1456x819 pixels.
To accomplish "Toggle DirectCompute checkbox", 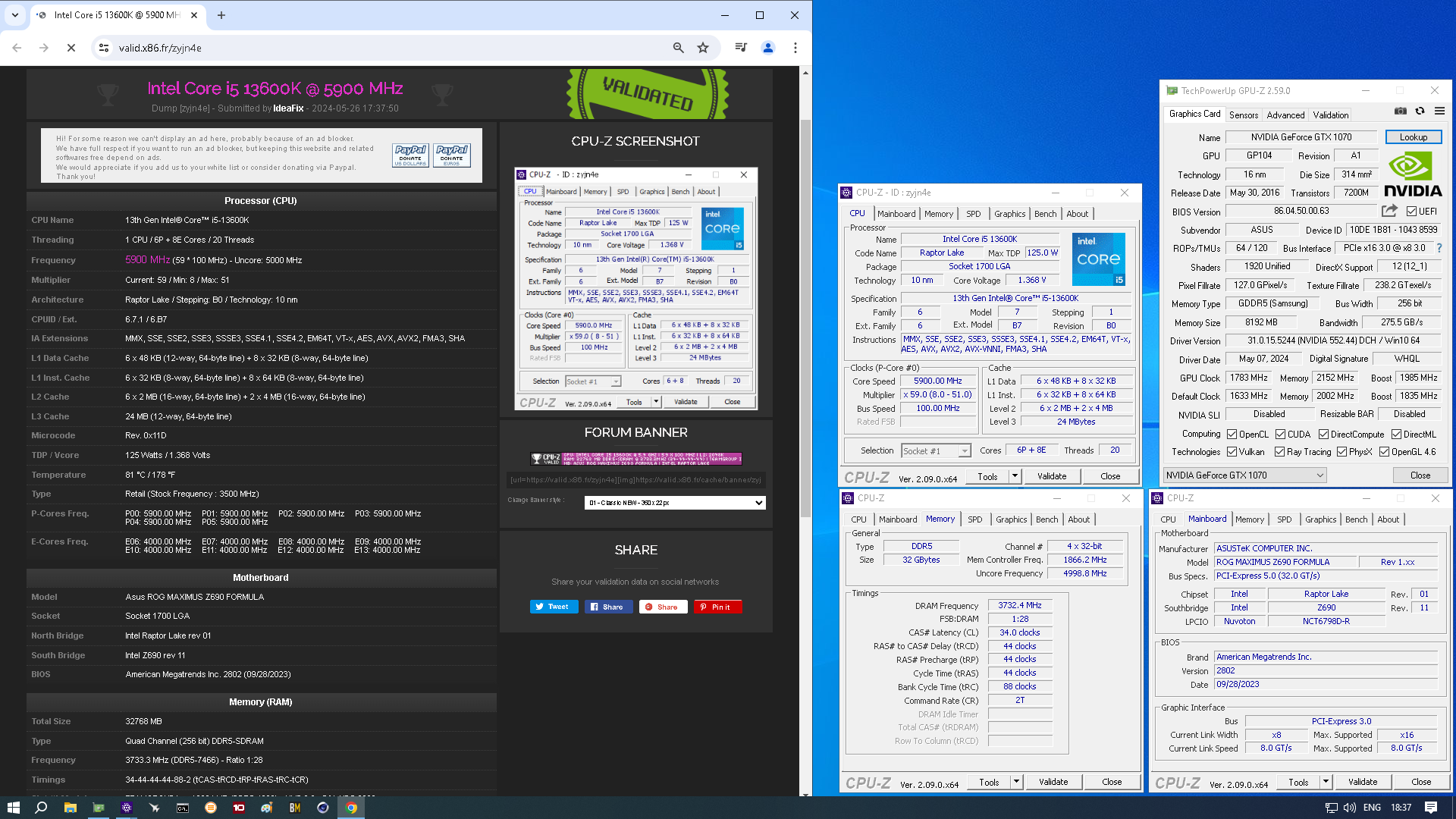I will [1323, 435].
